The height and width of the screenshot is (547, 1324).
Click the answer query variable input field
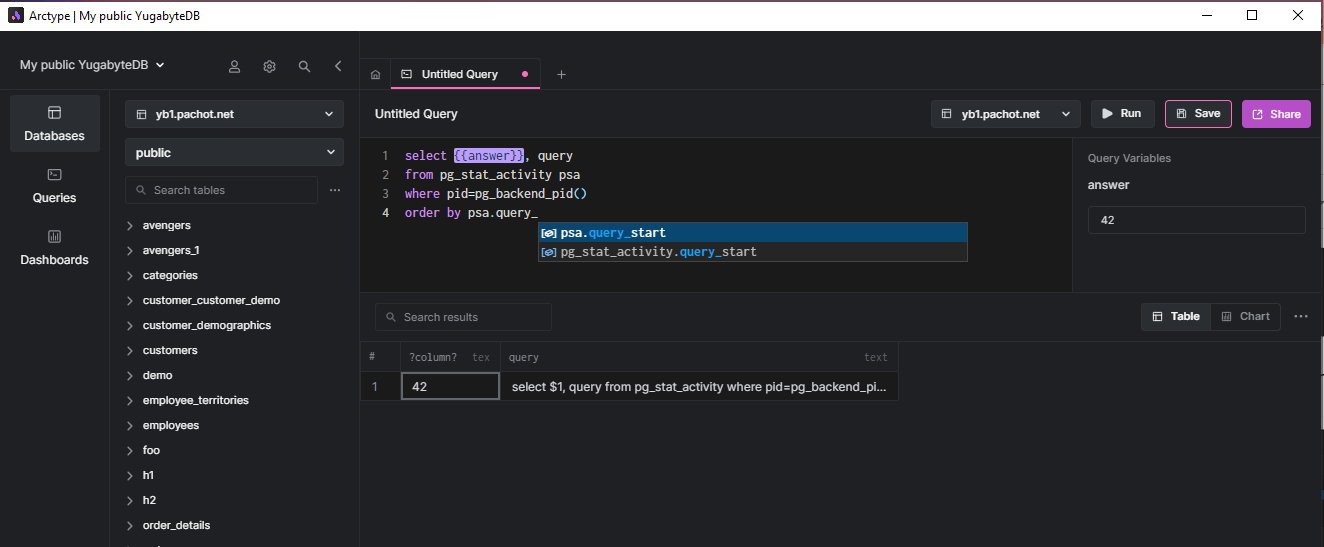click(1196, 220)
